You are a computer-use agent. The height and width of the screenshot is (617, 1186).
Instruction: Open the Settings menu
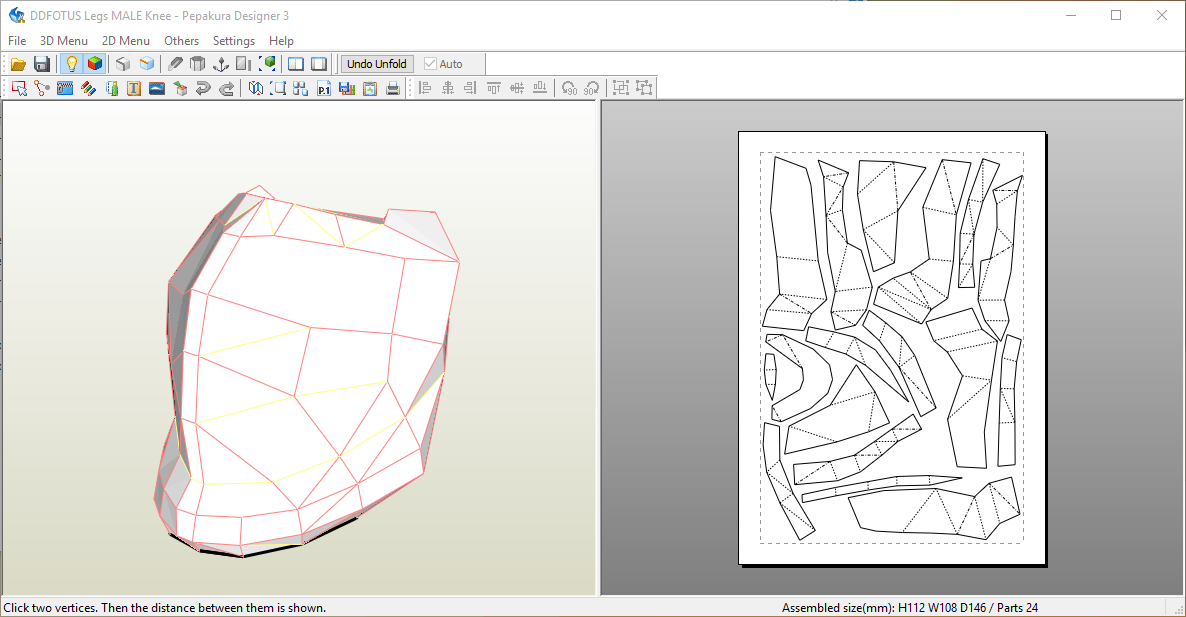[234, 41]
